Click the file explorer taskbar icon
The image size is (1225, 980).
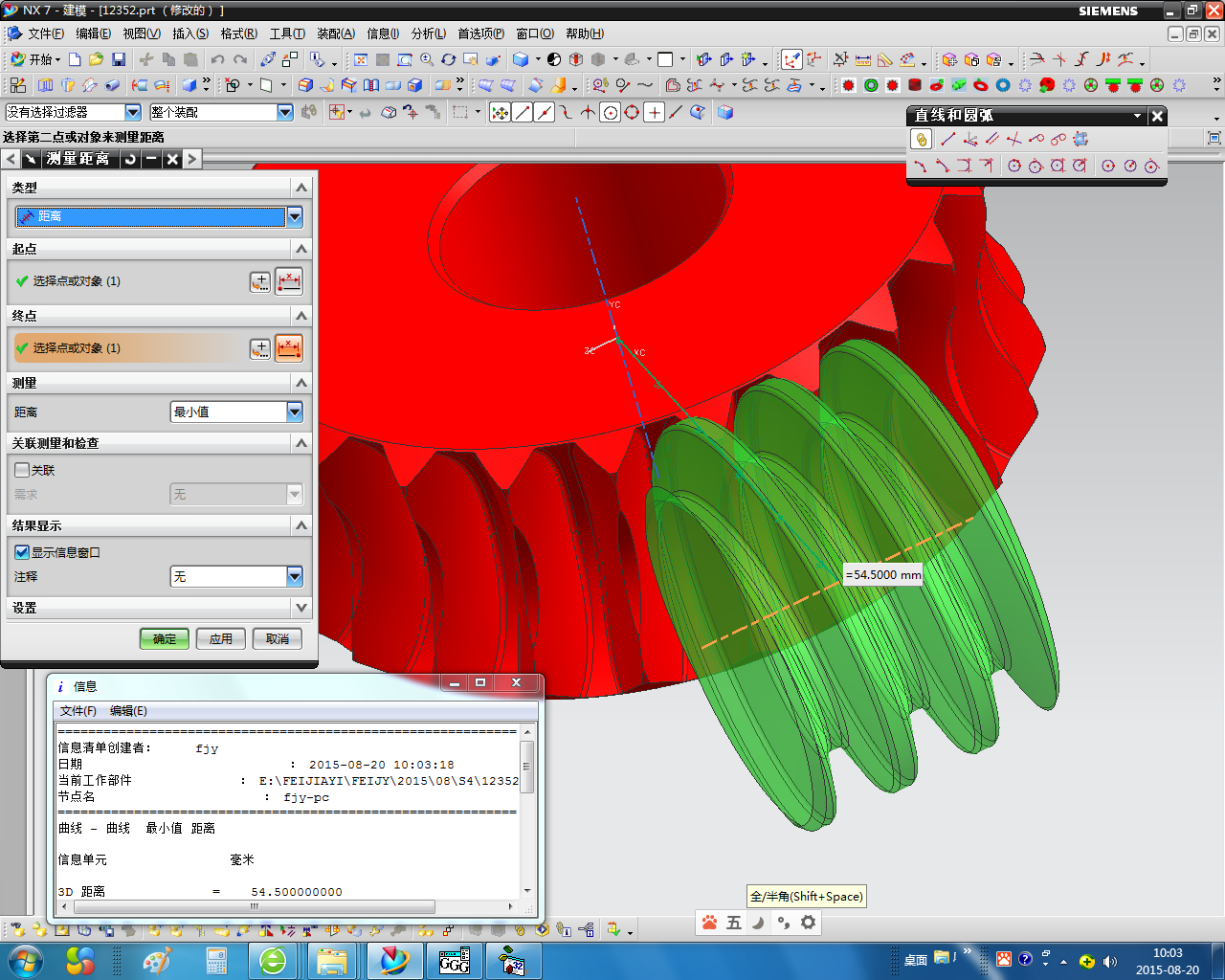[x=332, y=961]
